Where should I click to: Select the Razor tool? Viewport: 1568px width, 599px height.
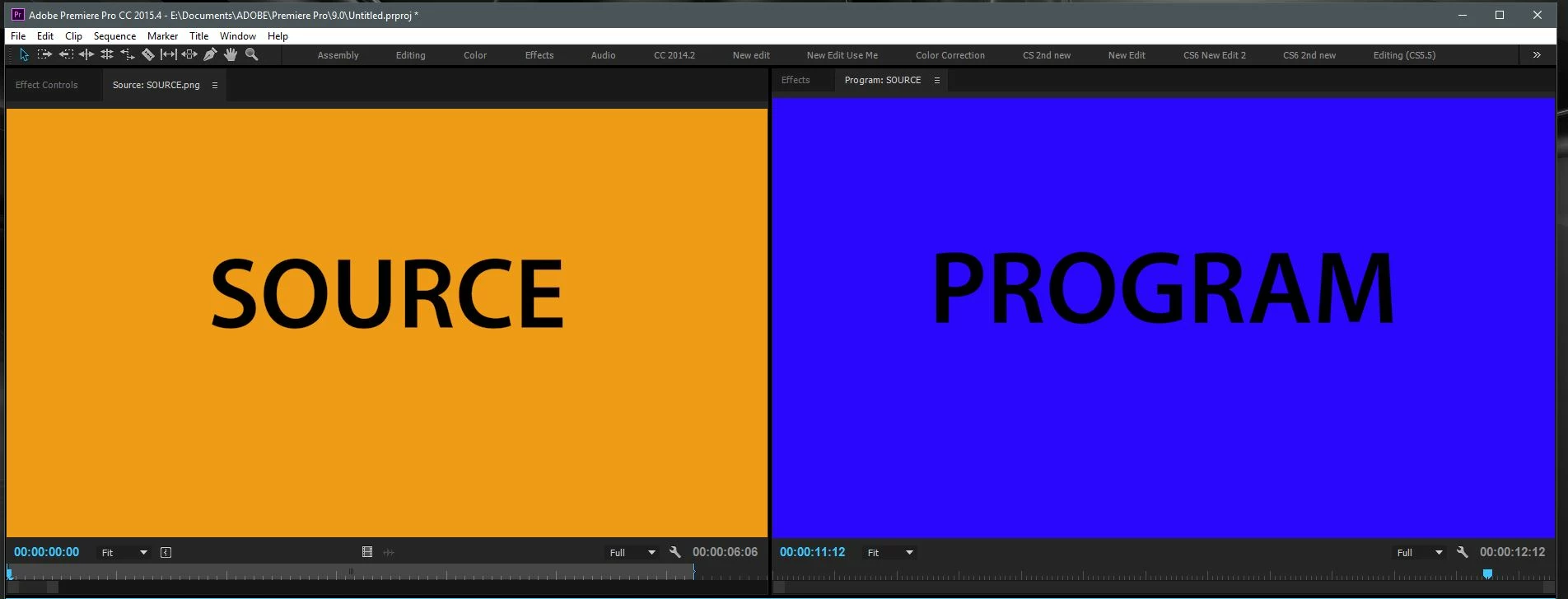click(x=148, y=54)
